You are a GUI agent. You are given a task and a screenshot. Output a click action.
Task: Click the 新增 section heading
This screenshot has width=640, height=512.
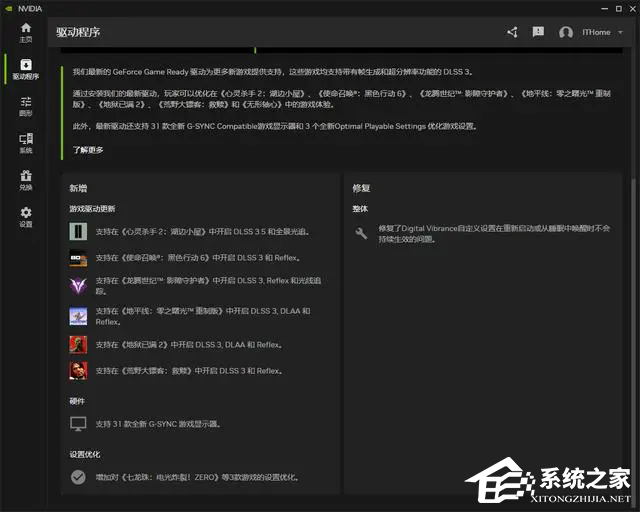[x=78, y=188]
